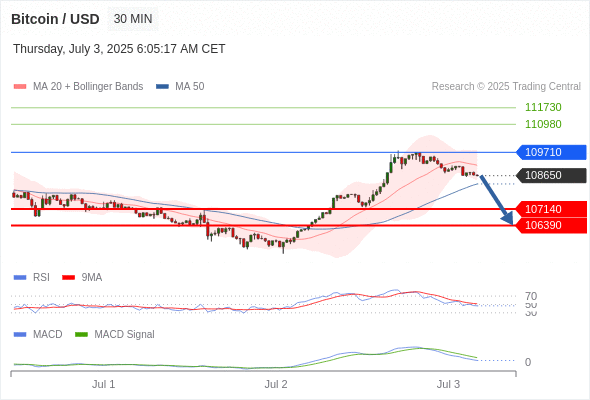
Task: Click the MACD blue legend swatch
Action: point(20,335)
